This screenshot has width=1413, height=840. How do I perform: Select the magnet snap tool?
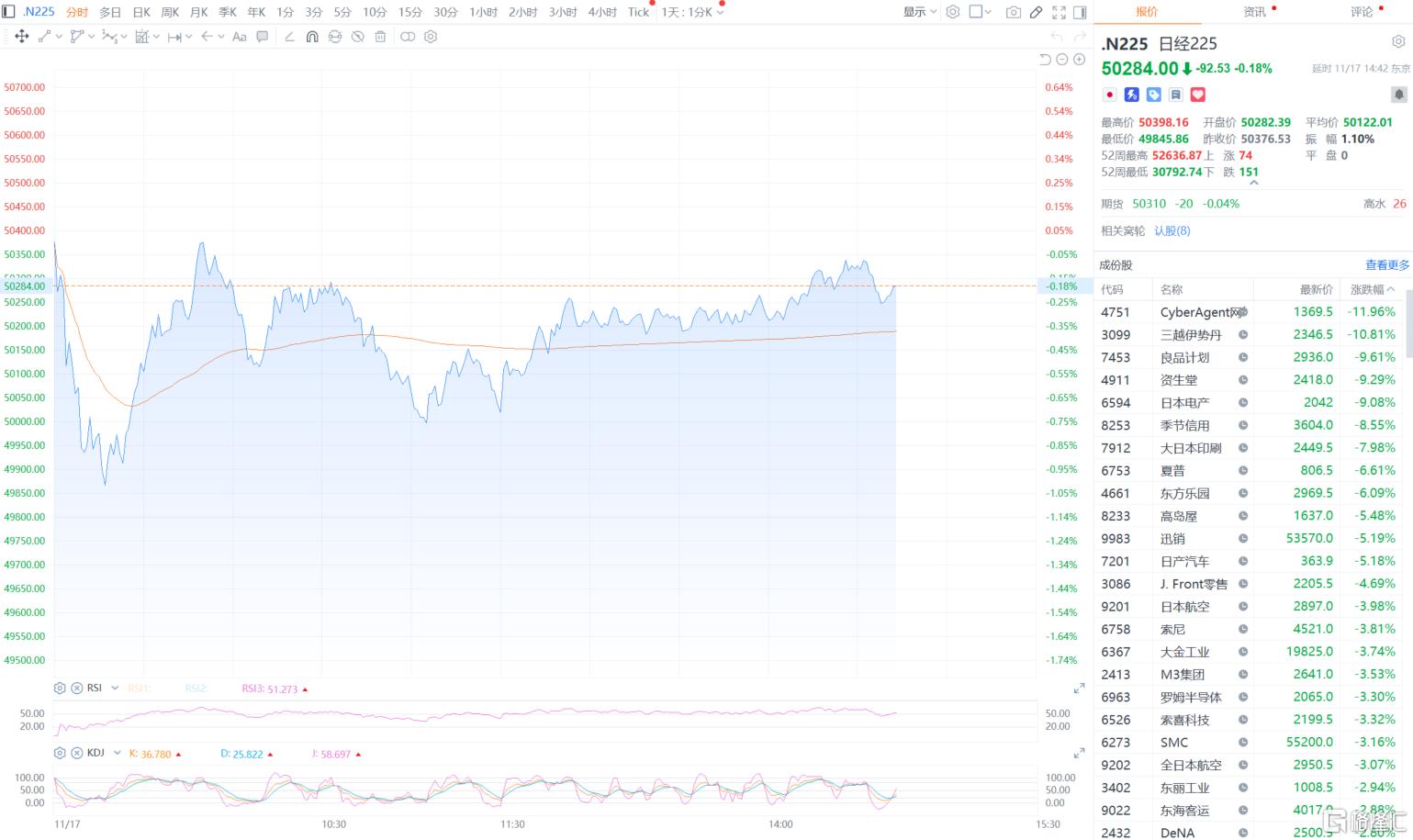pos(312,37)
